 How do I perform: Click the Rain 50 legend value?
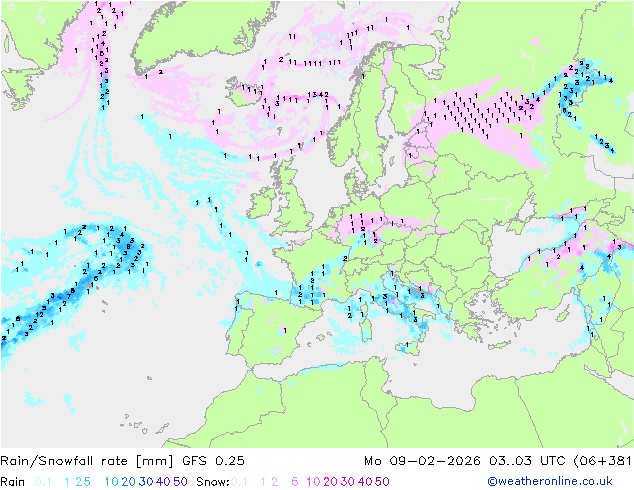tap(180, 482)
